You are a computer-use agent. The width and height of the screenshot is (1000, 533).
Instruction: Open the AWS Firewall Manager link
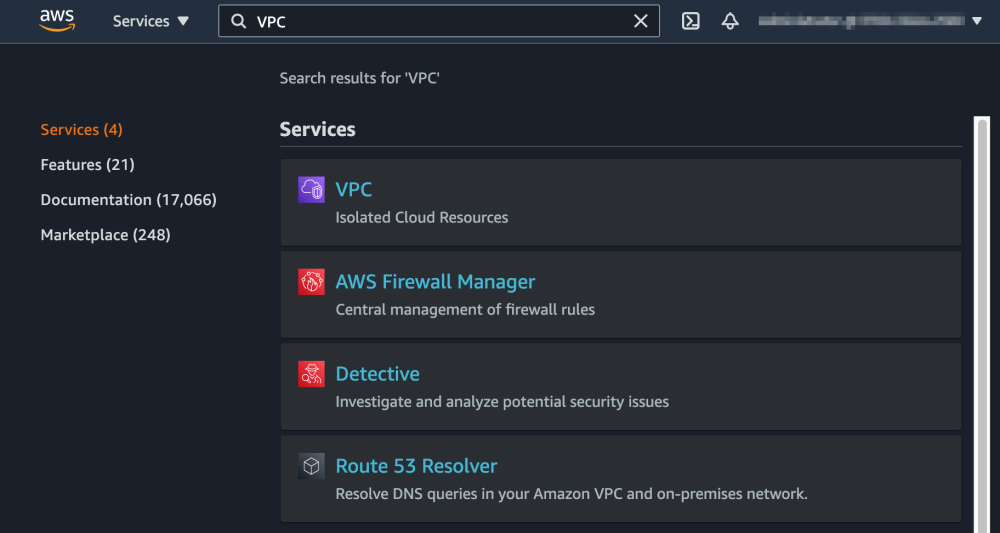pos(435,282)
